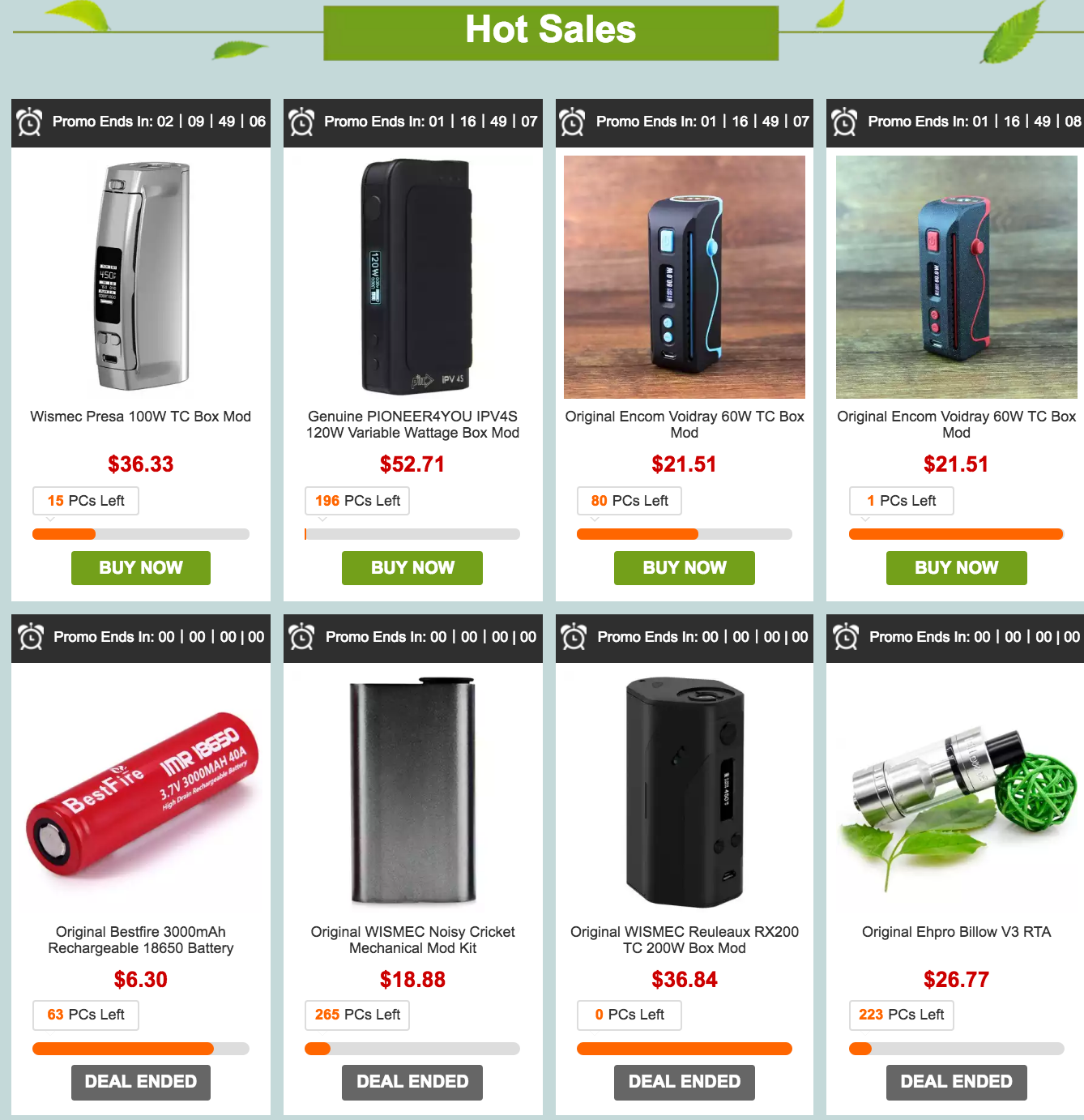Click the black Reuleaux RX200 mod image
The image size is (1084, 1120).
[685, 792]
